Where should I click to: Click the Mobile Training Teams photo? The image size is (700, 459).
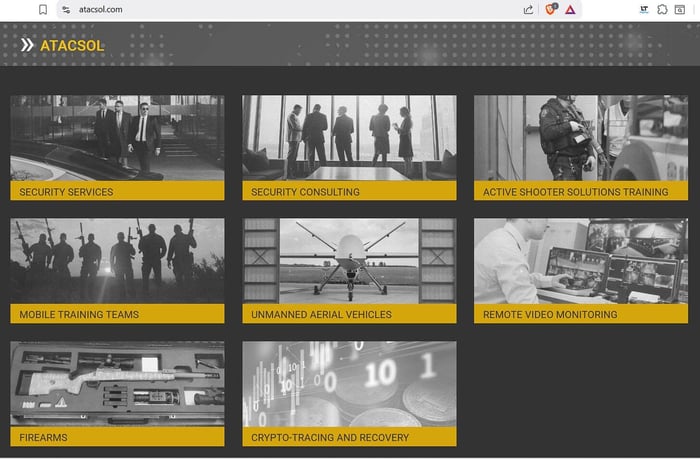click(117, 260)
